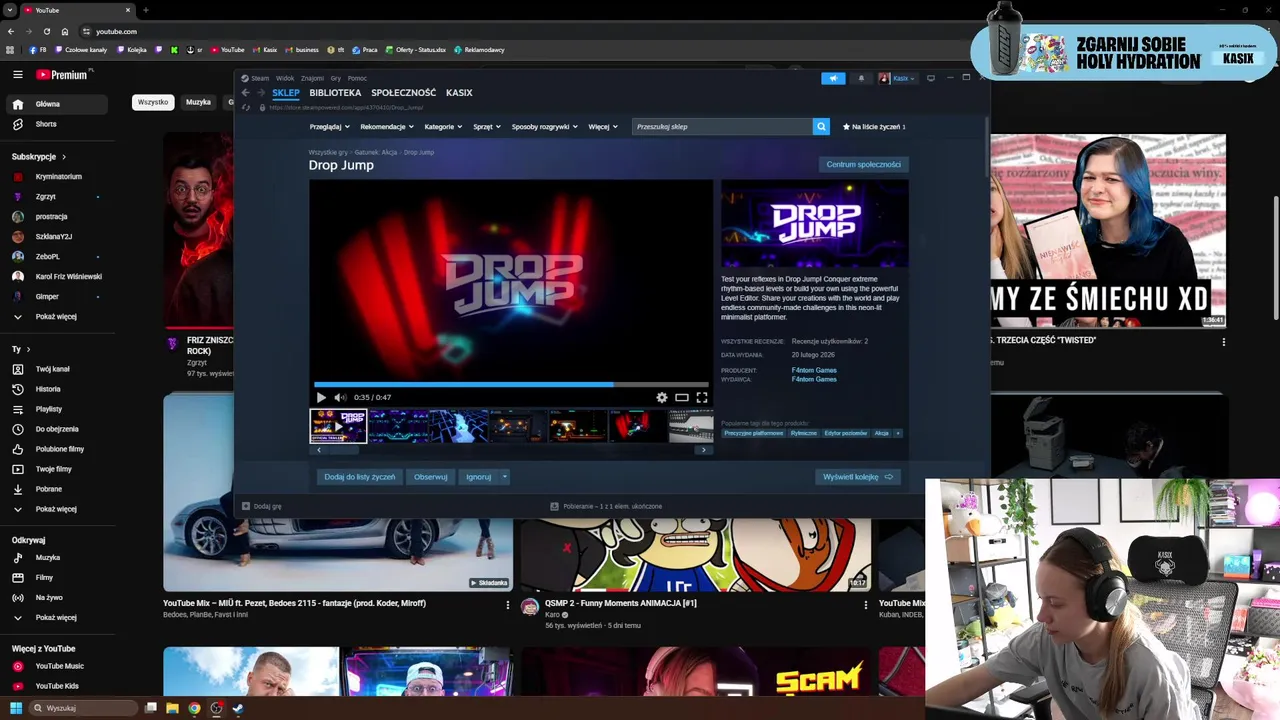1280x720 pixels.
Task: Open the producer F4ntom Games link
Action: 814,370
